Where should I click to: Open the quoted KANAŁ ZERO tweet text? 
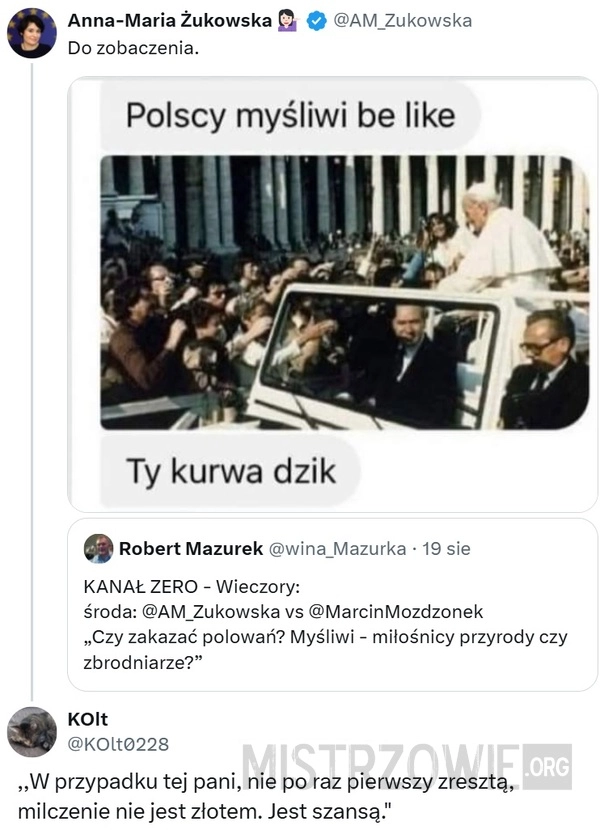coord(325,624)
